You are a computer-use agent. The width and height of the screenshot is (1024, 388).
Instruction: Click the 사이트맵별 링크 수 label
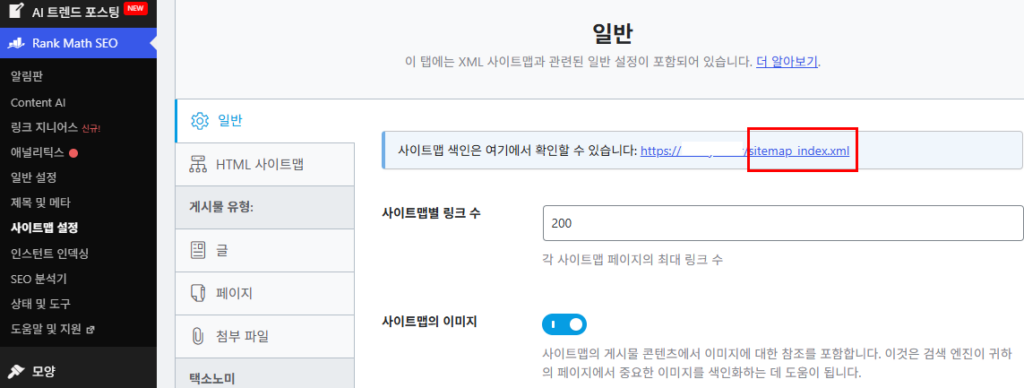431,212
